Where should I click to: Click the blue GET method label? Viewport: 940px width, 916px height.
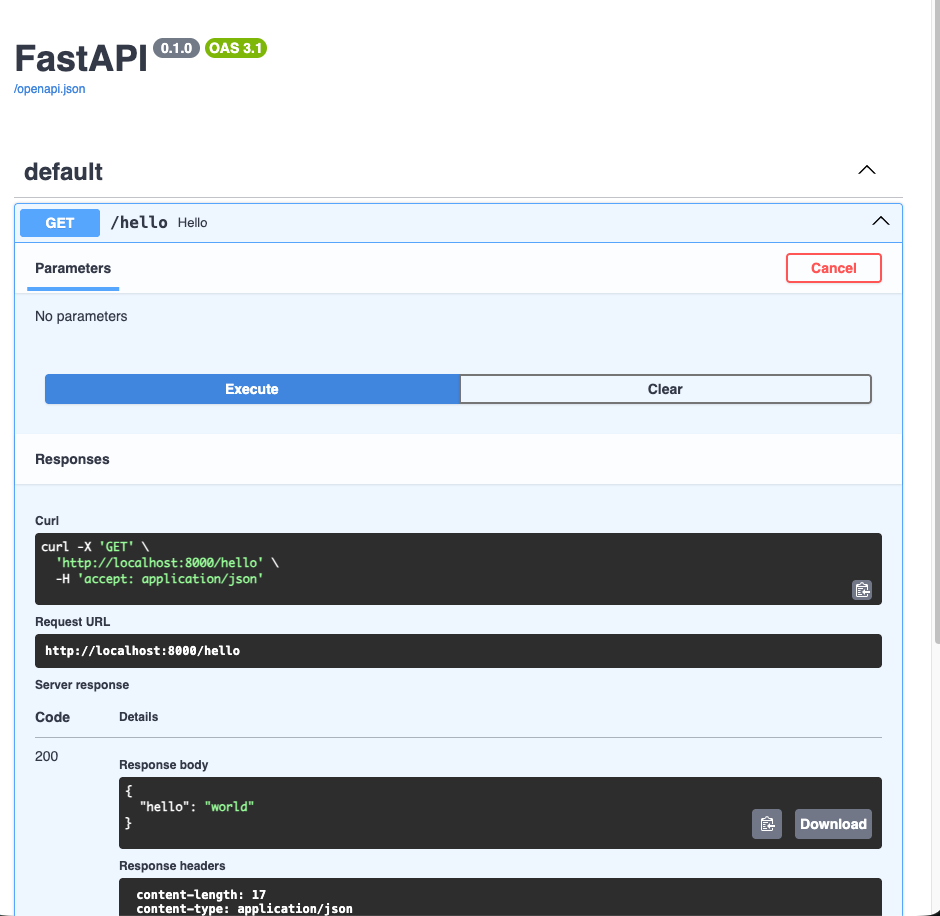pos(59,222)
